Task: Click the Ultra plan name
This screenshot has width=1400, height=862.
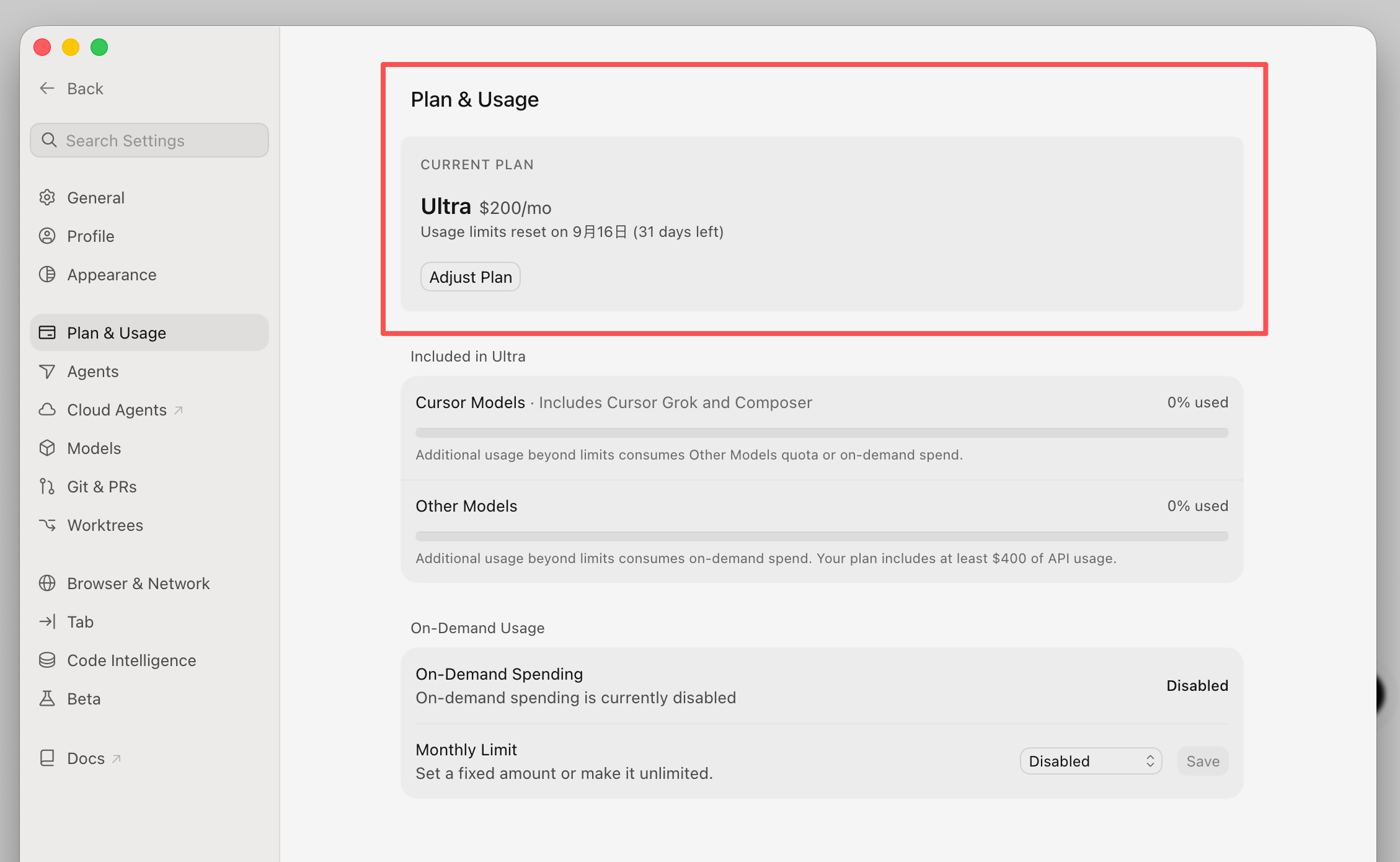Action: click(446, 207)
